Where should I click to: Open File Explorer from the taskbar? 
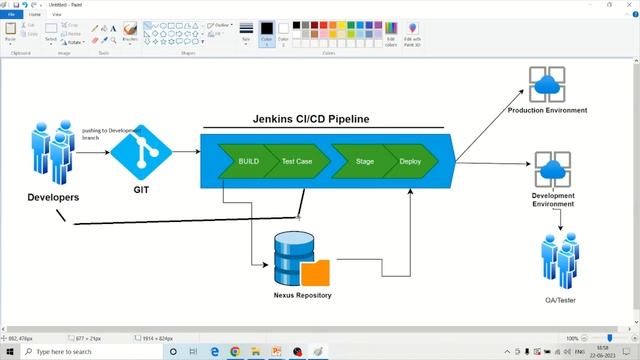(x=256, y=351)
